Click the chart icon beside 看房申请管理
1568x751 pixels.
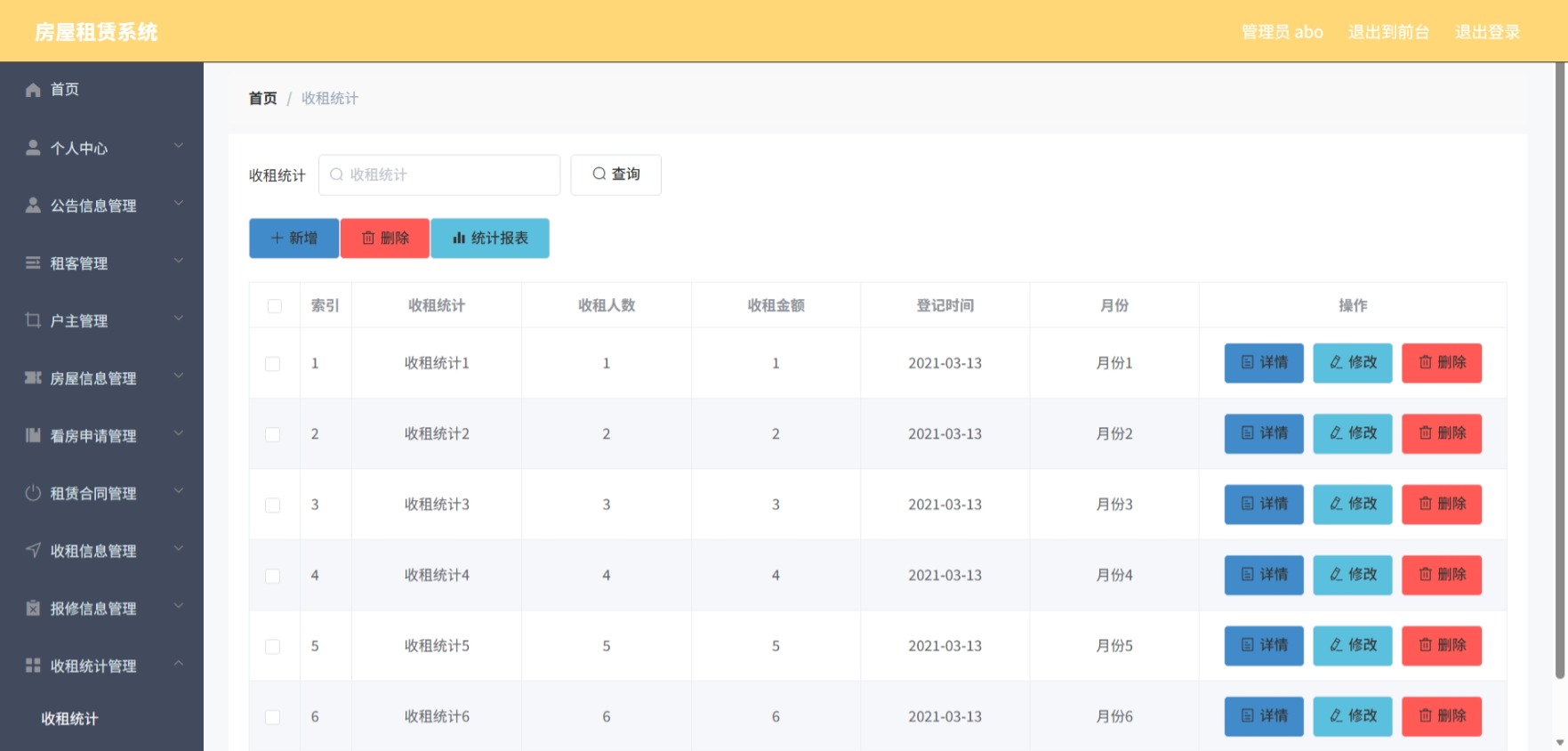tap(33, 435)
